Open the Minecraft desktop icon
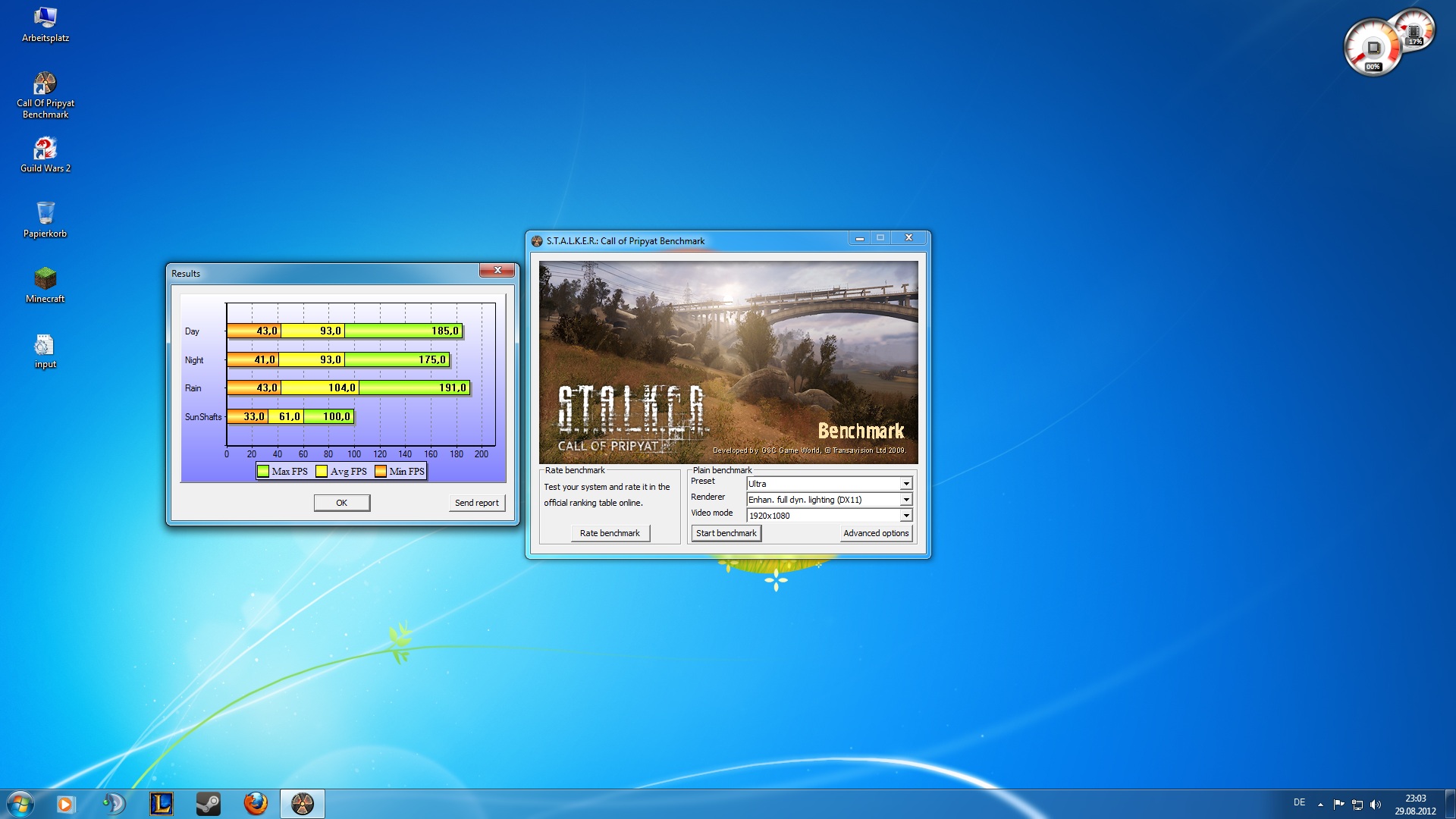The image size is (1456, 819). pyautogui.click(x=45, y=280)
